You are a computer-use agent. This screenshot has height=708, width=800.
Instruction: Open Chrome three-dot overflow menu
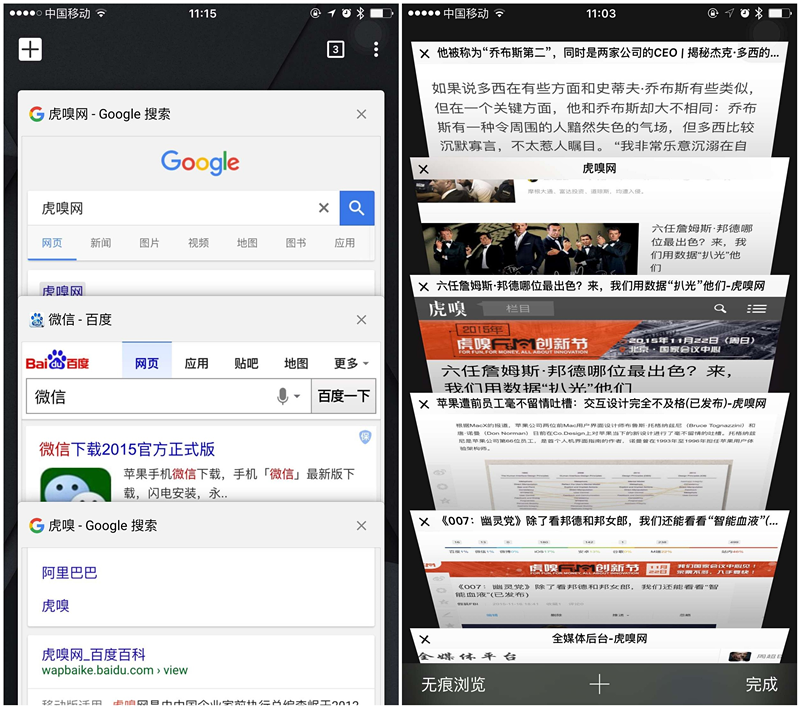point(376,50)
